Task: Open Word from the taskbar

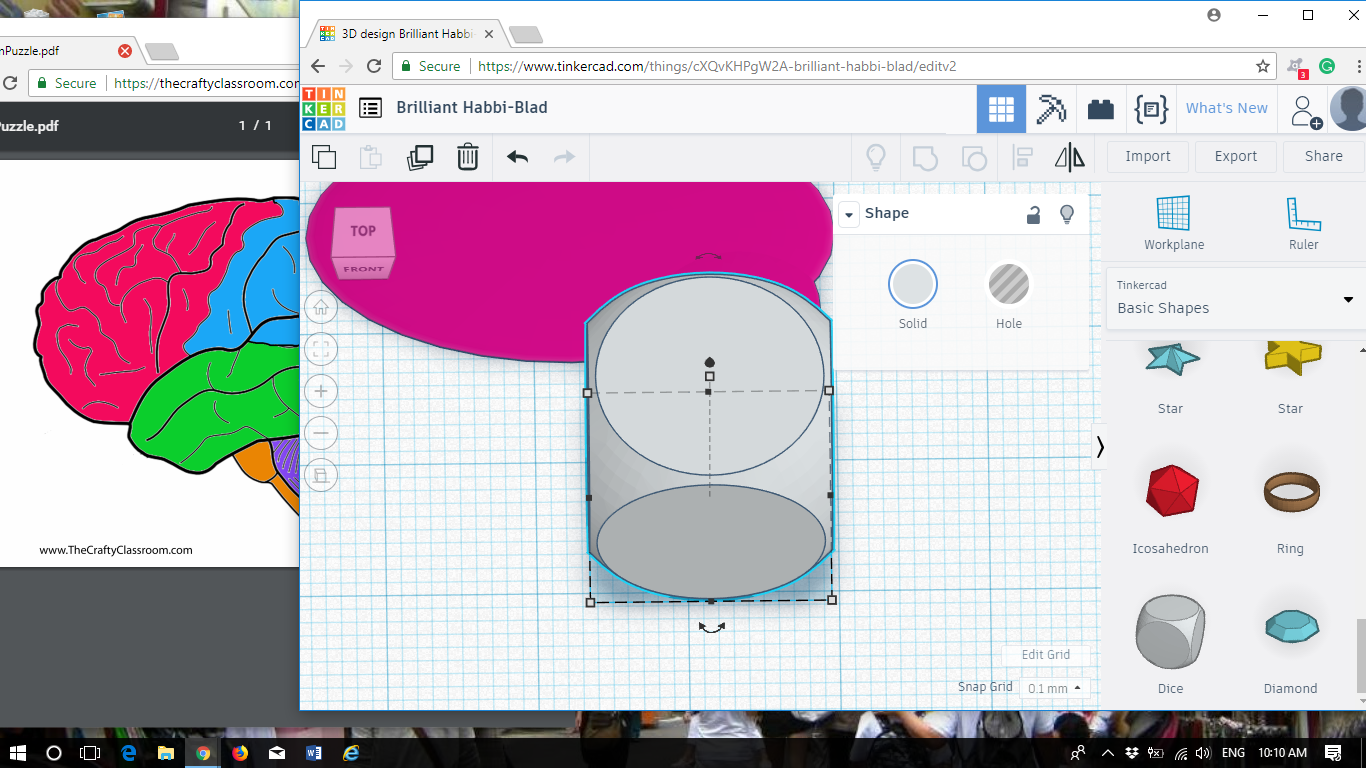Action: 314,752
